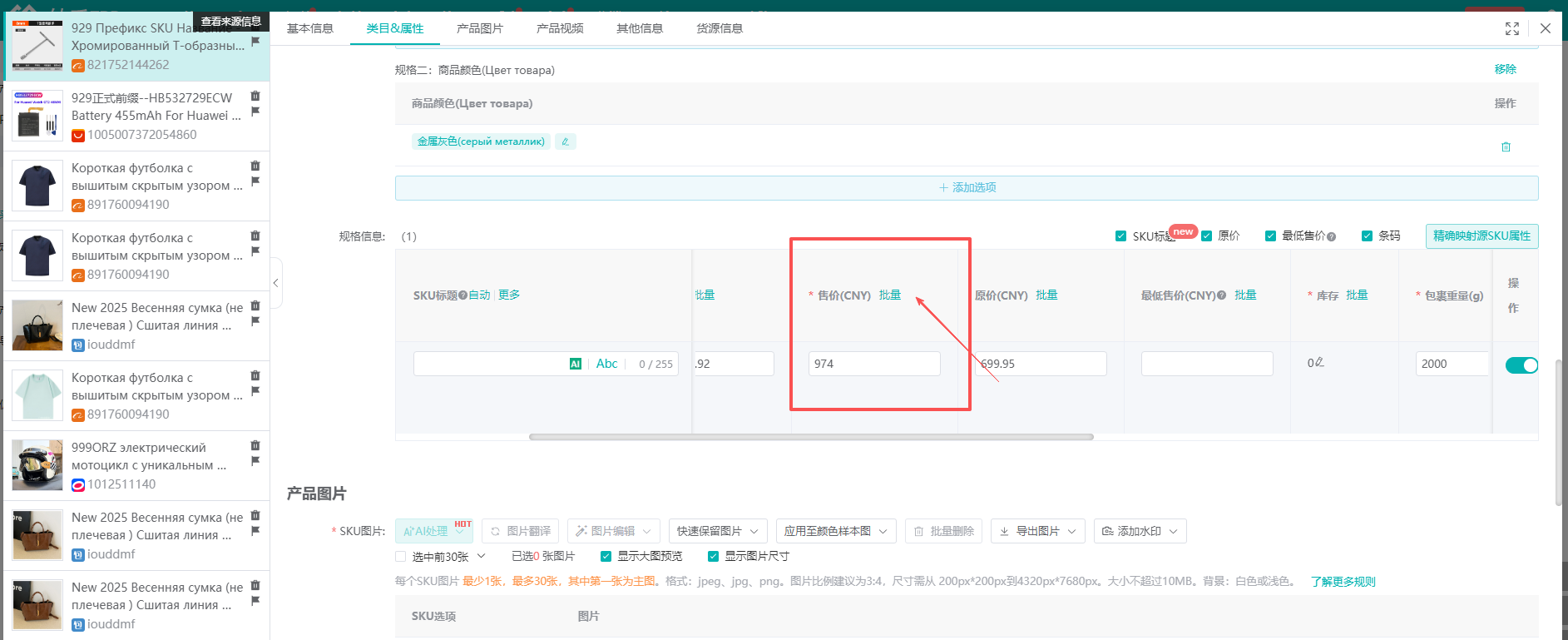The width and height of the screenshot is (1568, 640).
Task: Uncheck the 原价 column checkbox
Action: coord(1206,236)
